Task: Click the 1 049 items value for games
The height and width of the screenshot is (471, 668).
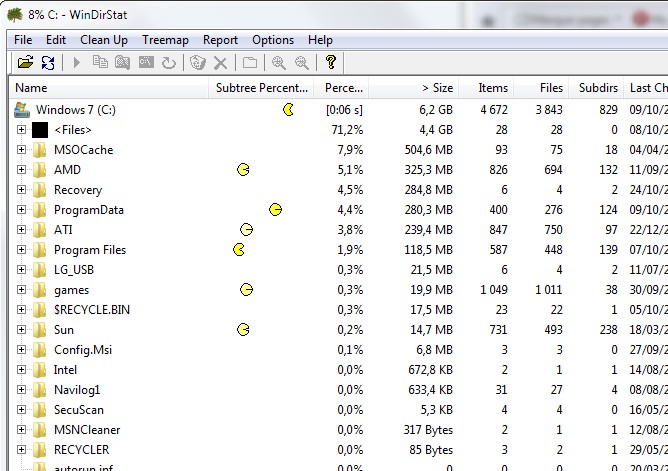Action: coord(494,290)
